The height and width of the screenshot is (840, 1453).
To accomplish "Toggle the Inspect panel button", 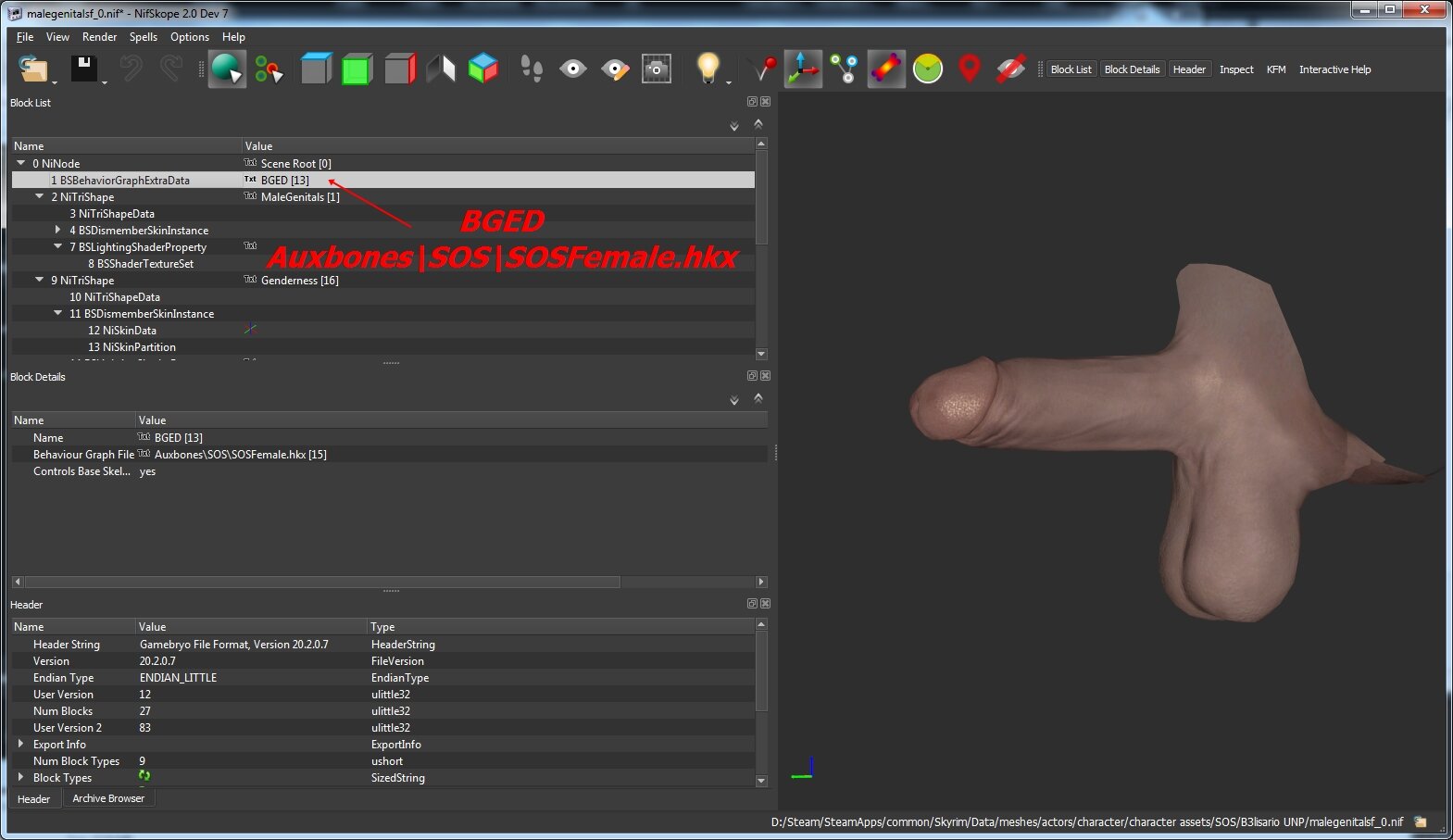I will 1236,69.
